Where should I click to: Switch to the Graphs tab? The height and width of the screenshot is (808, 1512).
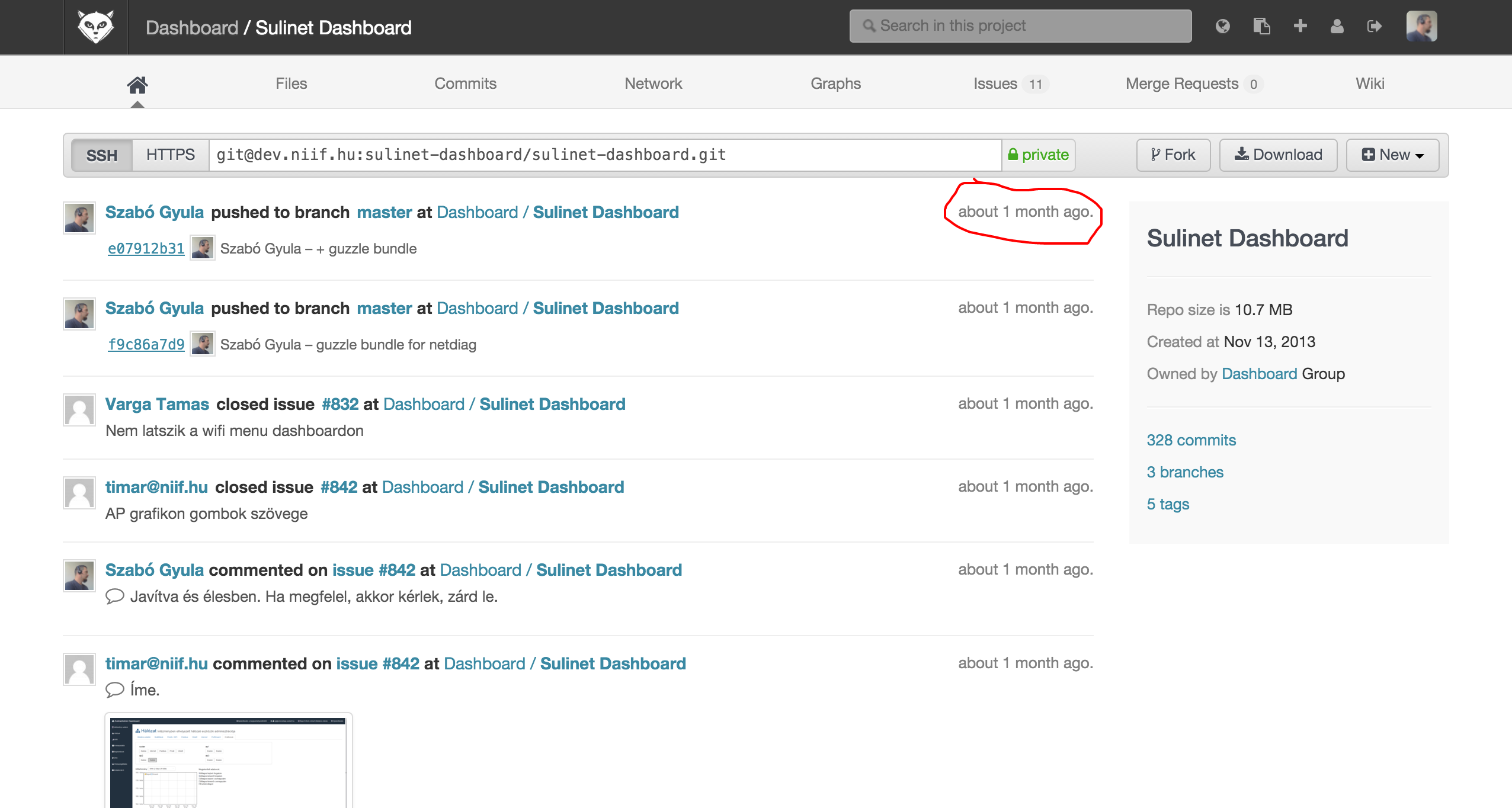pos(835,84)
